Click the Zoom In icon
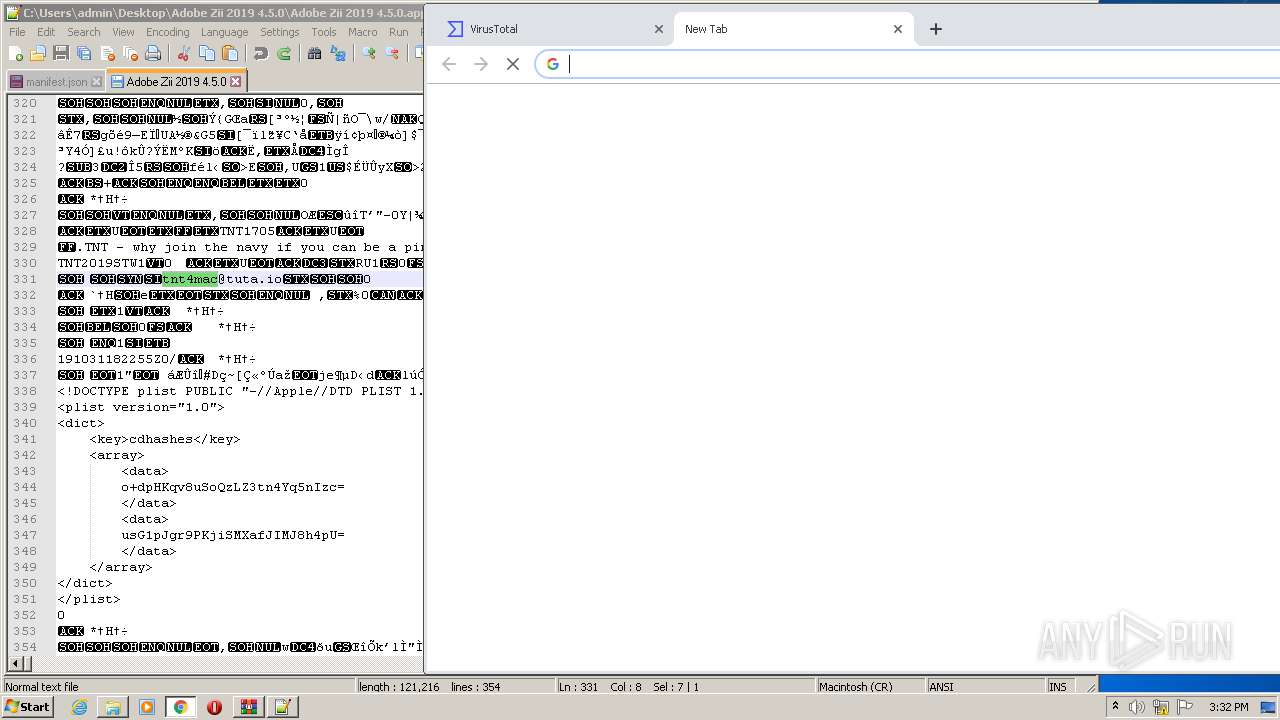The width and height of the screenshot is (1280, 720). click(x=369, y=54)
